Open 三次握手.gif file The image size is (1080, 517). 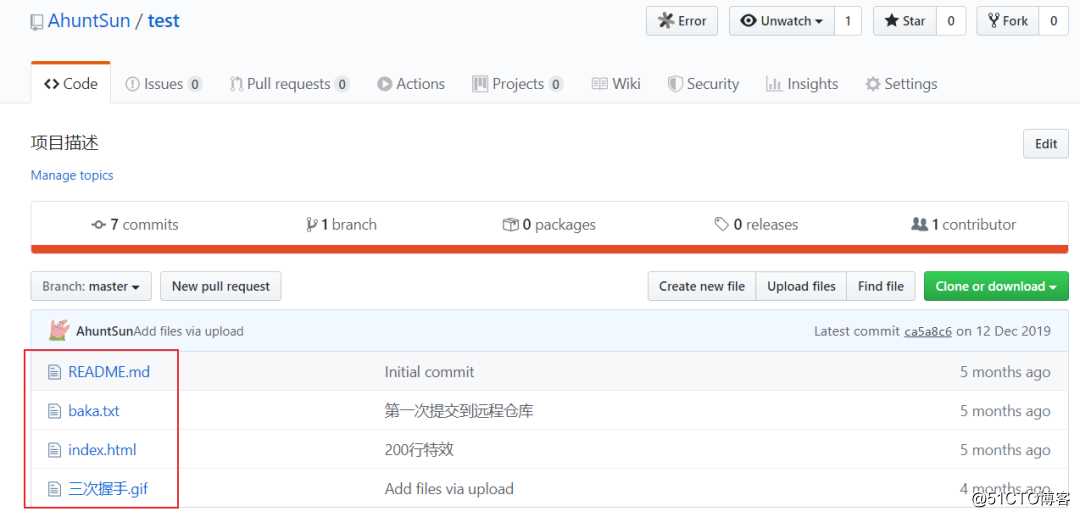tap(108, 489)
